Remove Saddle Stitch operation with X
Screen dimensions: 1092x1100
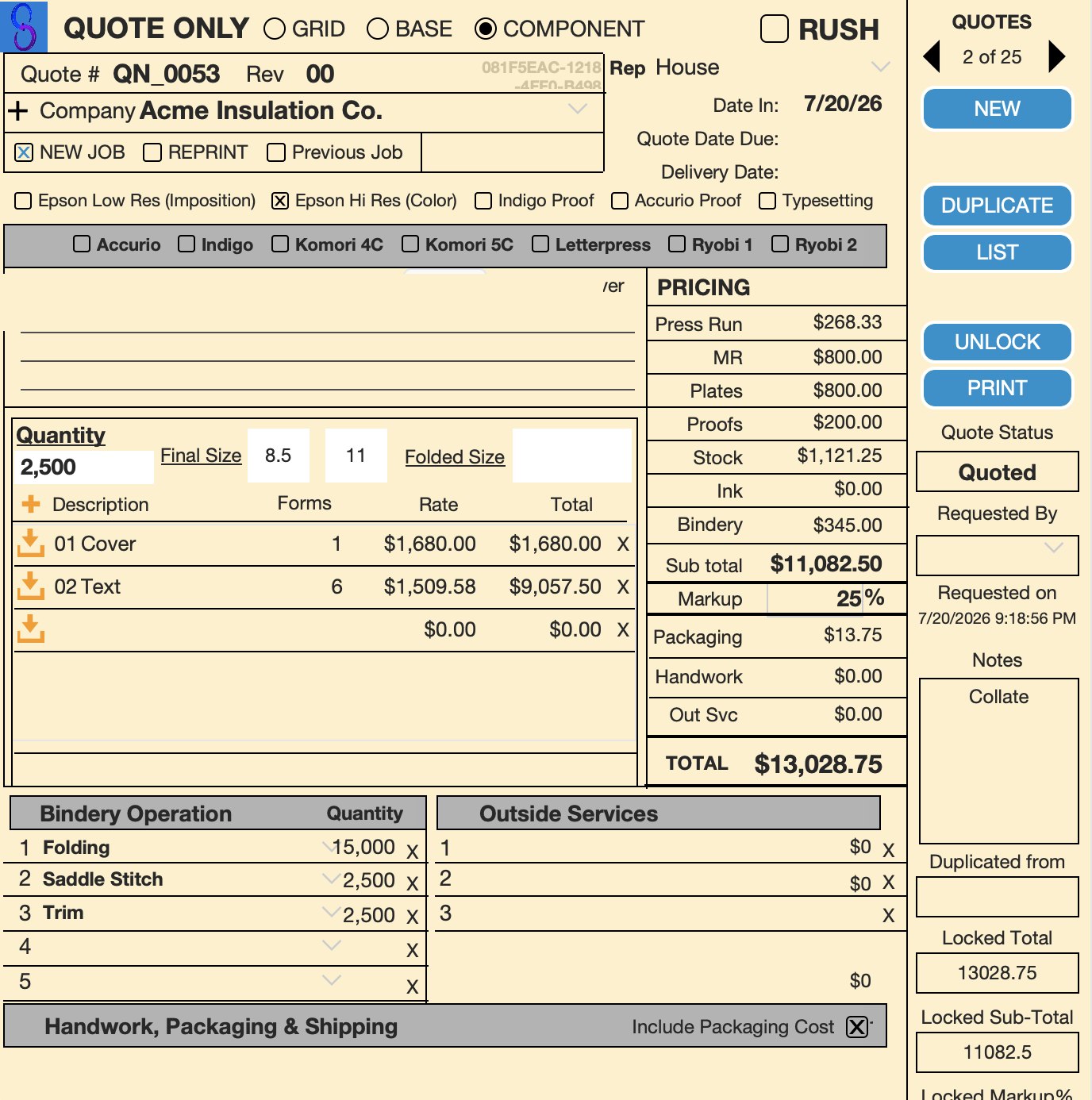(413, 883)
